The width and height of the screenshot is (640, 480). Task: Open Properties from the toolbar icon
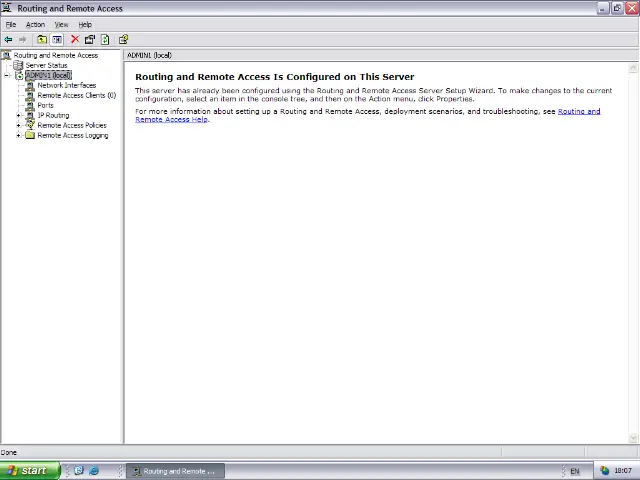pos(89,39)
